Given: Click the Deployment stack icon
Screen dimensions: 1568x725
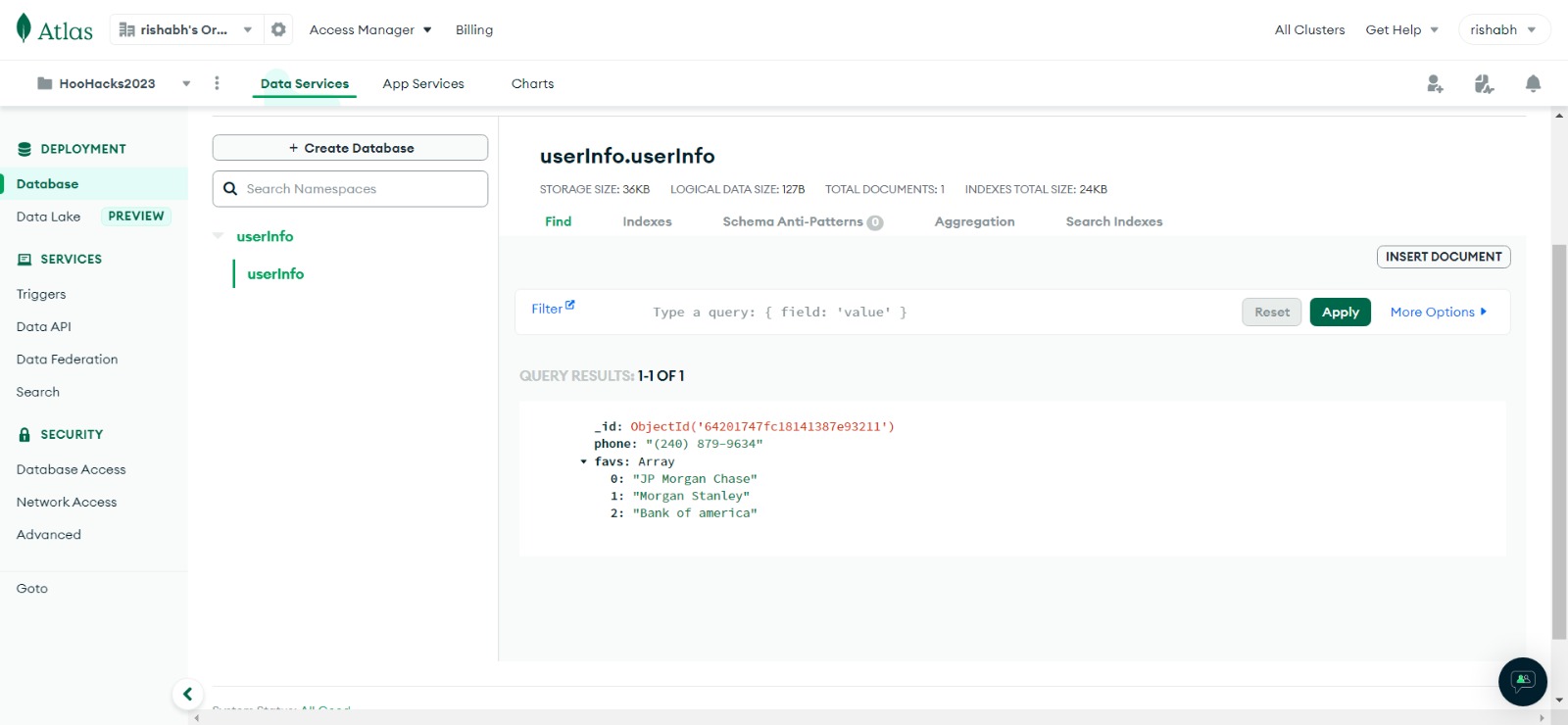Looking at the screenshot, I should 24,149.
